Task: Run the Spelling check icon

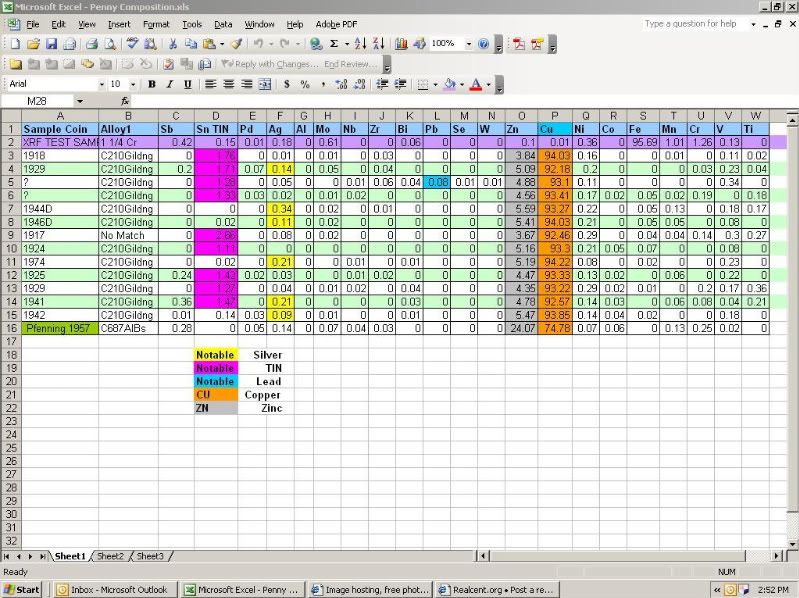Action: pos(132,44)
